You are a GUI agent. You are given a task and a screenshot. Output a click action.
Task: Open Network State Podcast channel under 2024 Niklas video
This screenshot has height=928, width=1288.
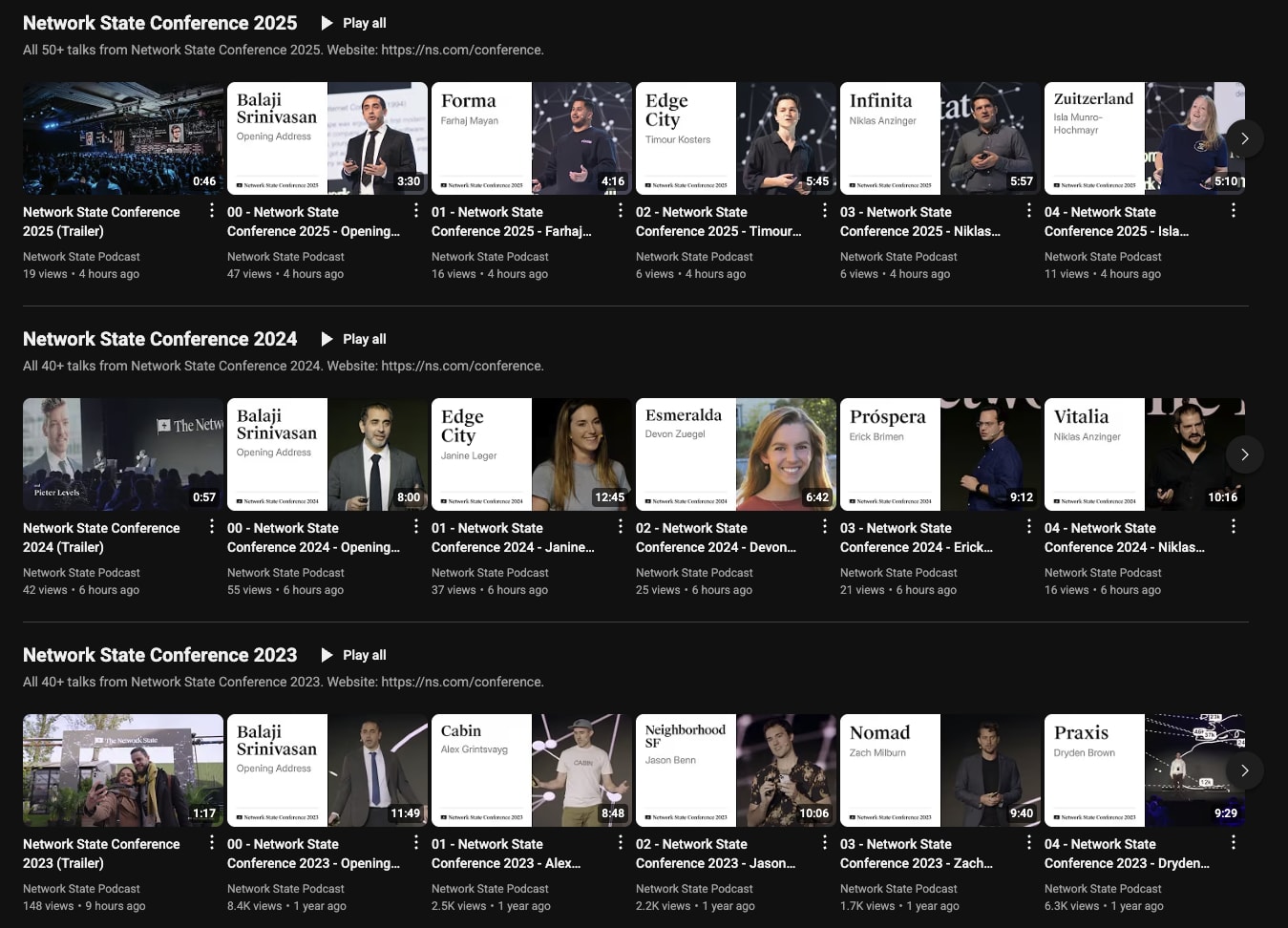pos(1103,573)
